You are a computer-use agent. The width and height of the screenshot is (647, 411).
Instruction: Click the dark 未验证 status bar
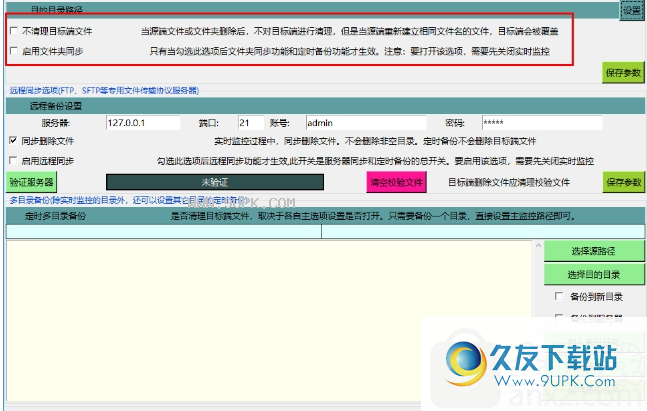point(215,182)
